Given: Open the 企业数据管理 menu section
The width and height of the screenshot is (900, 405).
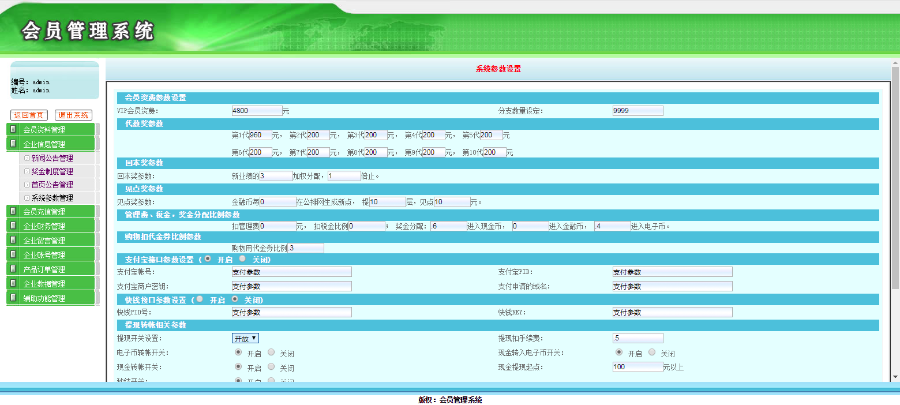Looking at the screenshot, I should tap(51, 283).
